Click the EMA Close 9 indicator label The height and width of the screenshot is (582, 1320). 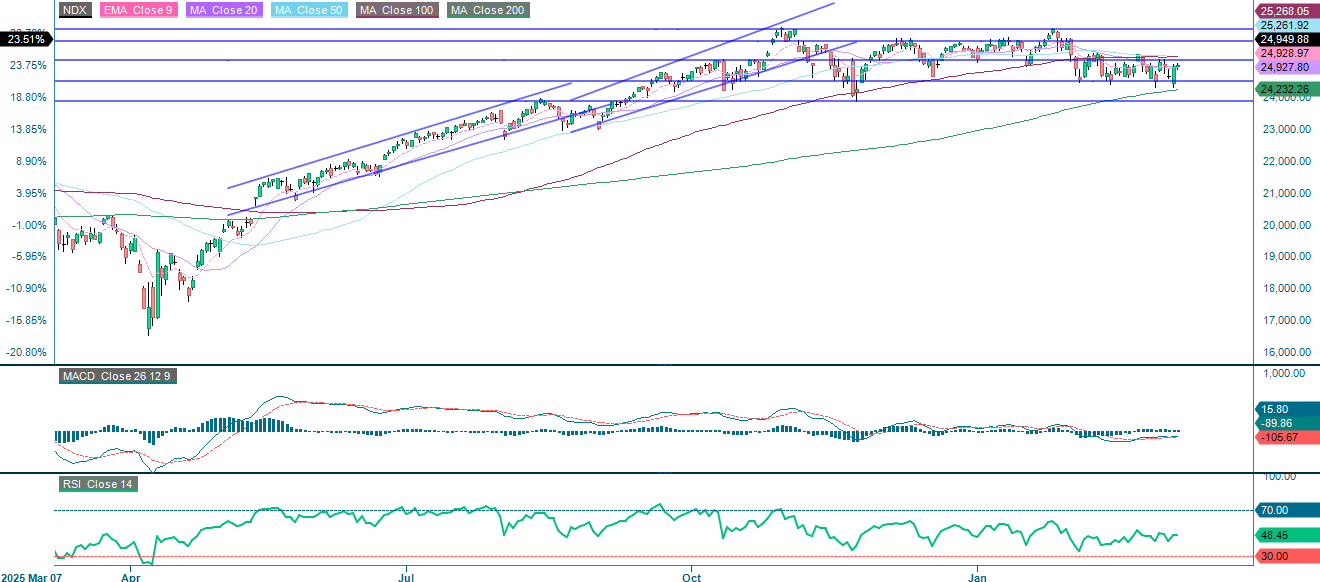[x=141, y=10]
